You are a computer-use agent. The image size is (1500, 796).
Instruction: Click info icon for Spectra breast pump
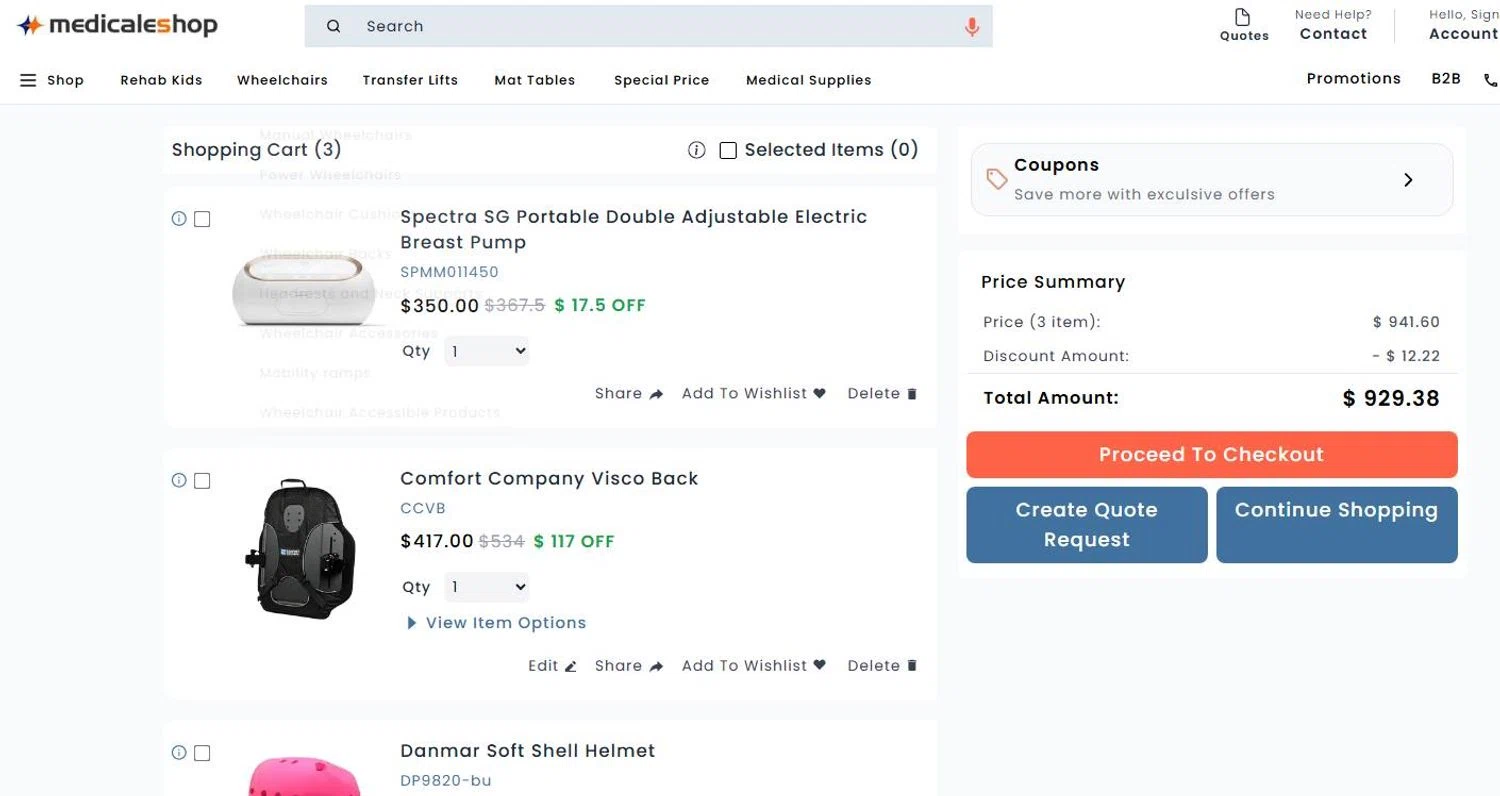click(x=179, y=219)
